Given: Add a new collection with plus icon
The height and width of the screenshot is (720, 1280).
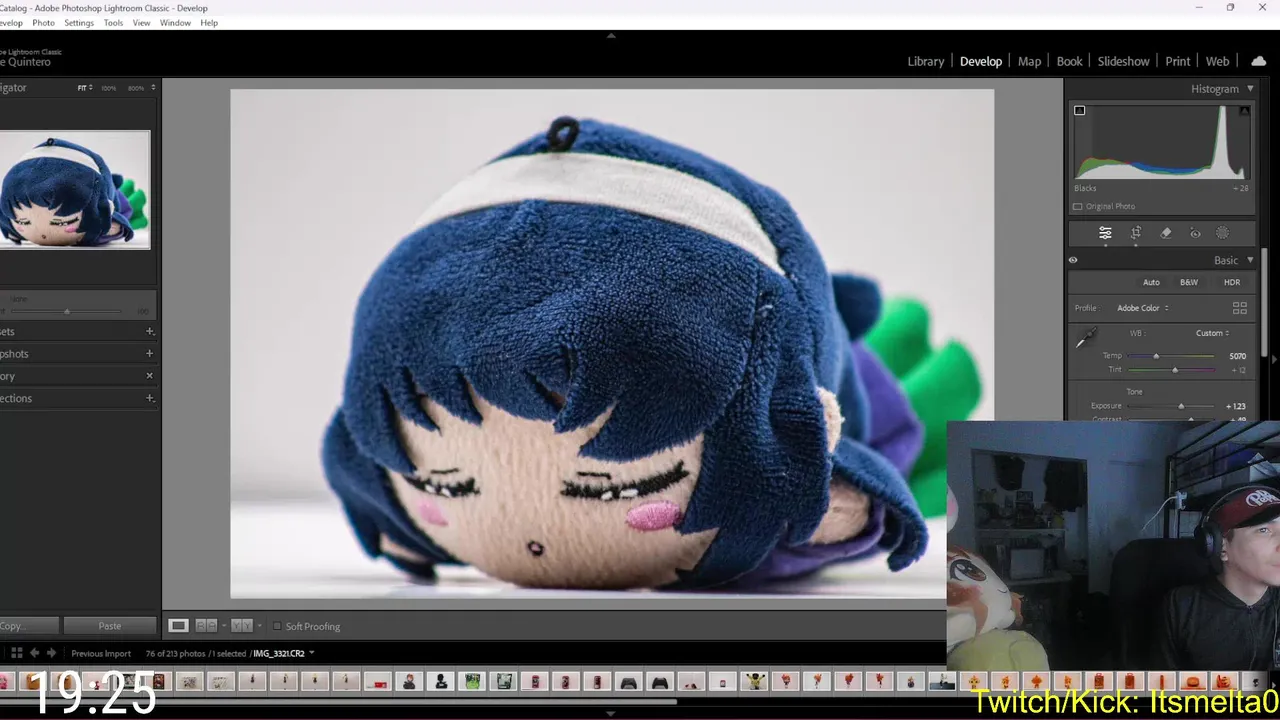Looking at the screenshot, I should (x=150, y=398).
